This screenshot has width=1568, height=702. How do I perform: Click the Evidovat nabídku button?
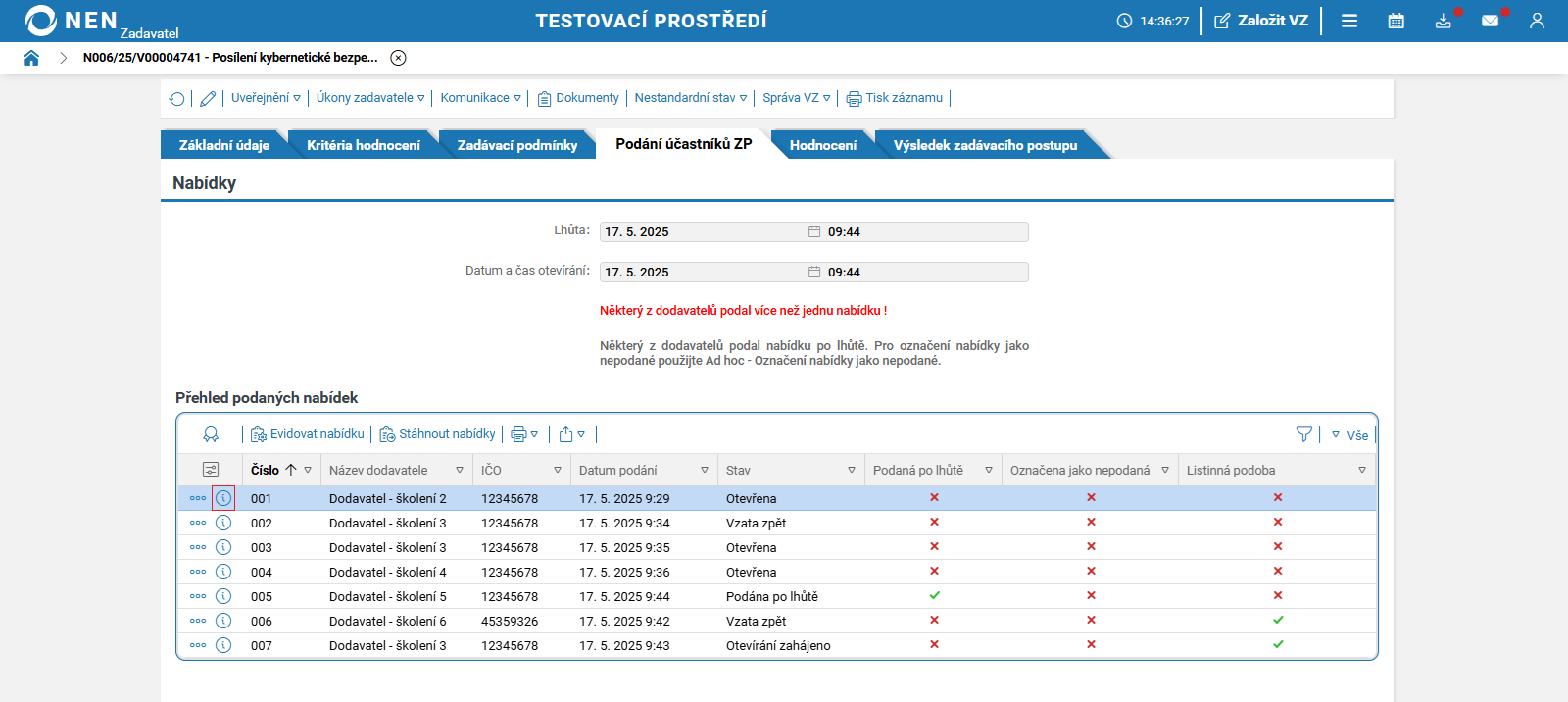tap(308, 434)
